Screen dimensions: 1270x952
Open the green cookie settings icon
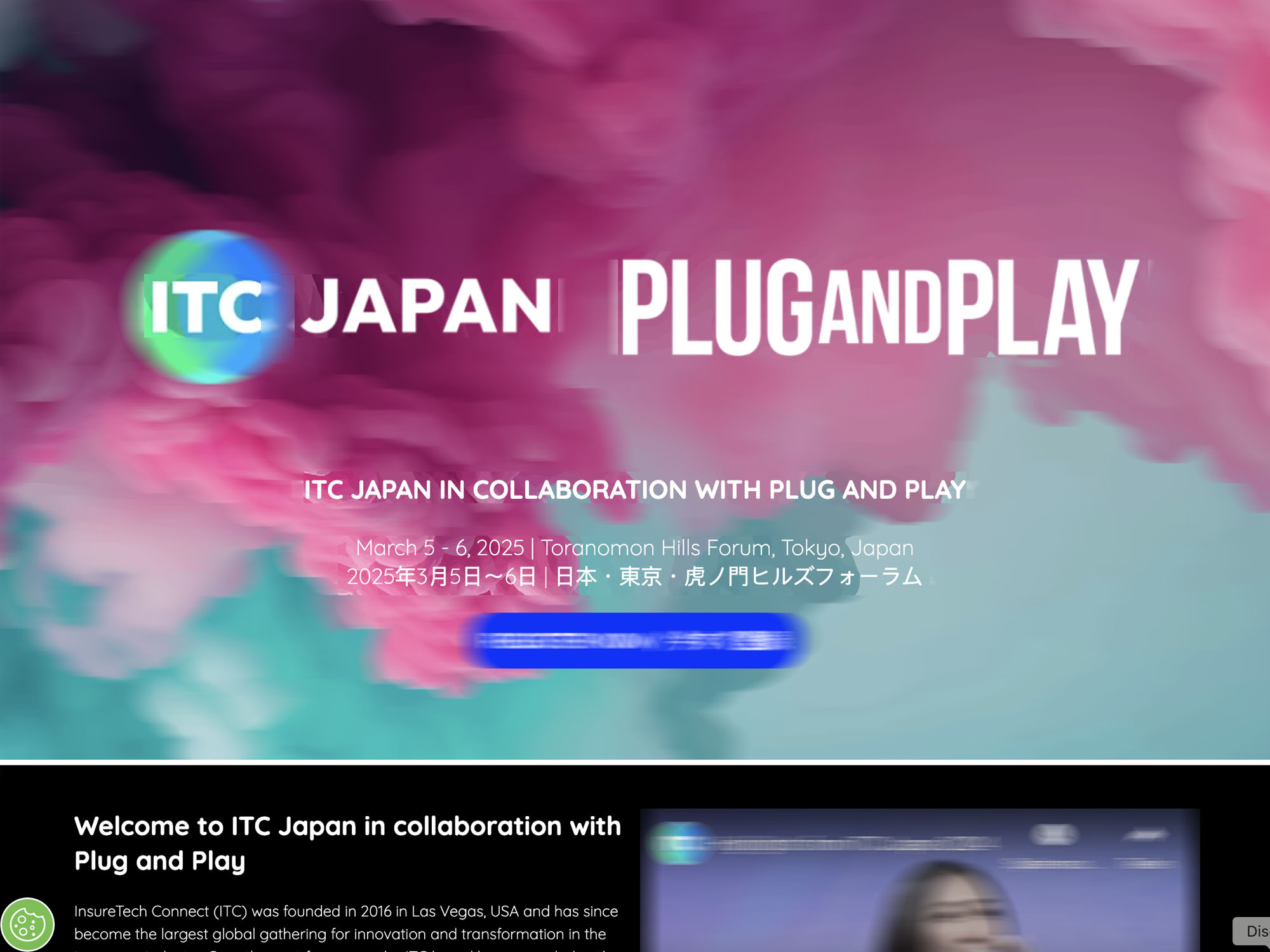[x=27, y=925]
